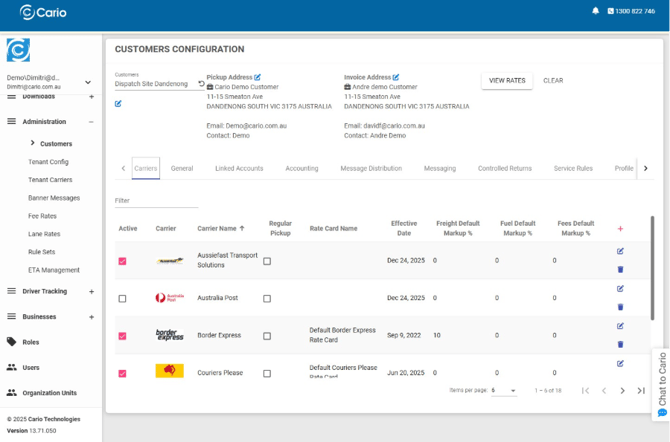Image resolution: width=670 pixels, height=442 pixels.
Task: Edit the Pickup Address pencil icon
Action: pos(257,77)
